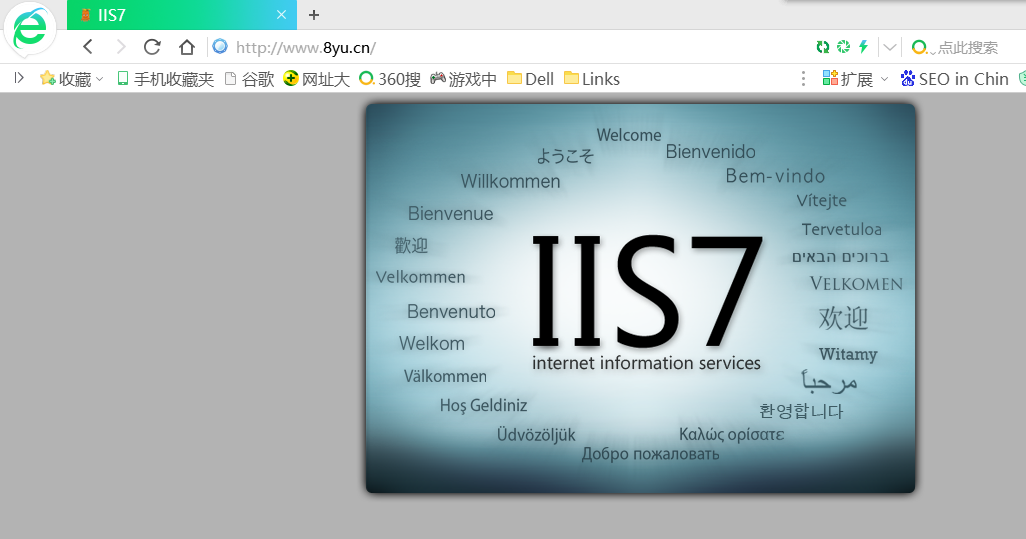Screen dimensions: 1026x539
Task: Click the 360 browser logo
Action: tap(30, 30)
